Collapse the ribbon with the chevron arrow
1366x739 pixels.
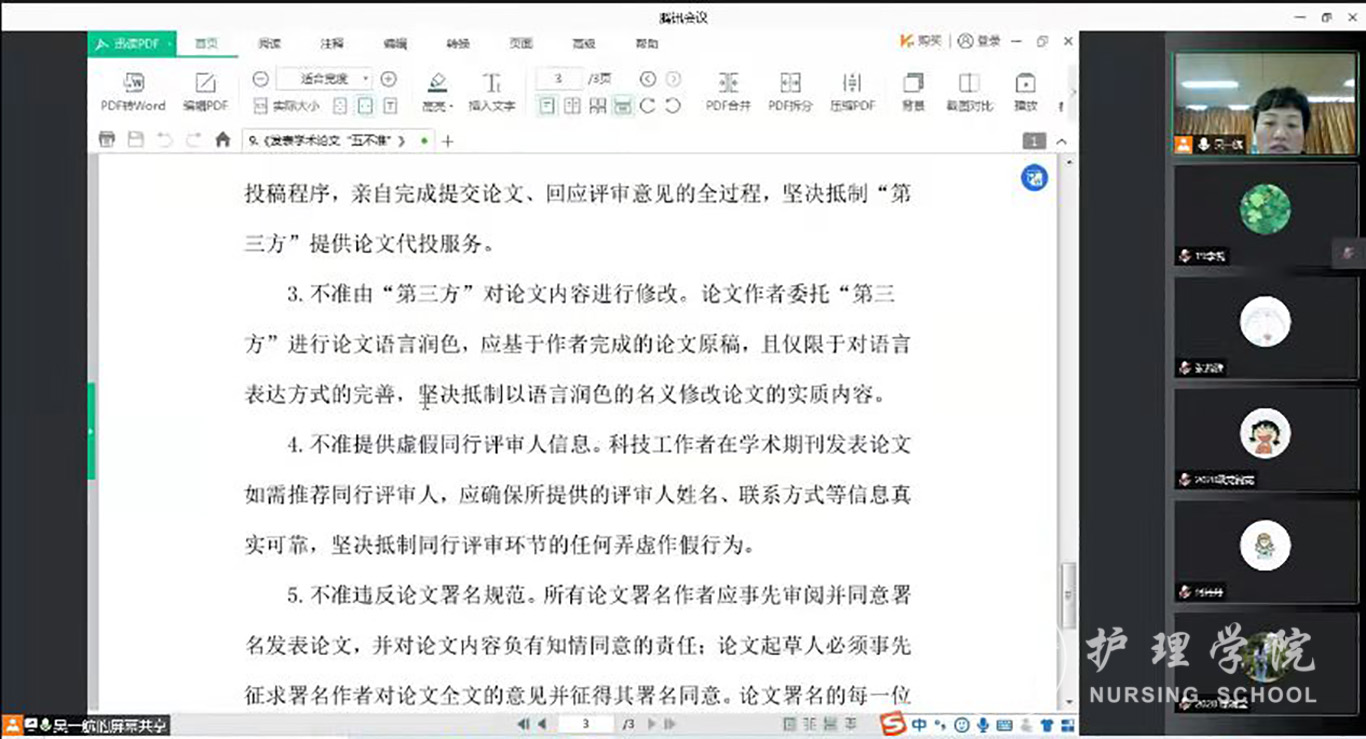pyautogui.click(x=1062, y=142)
